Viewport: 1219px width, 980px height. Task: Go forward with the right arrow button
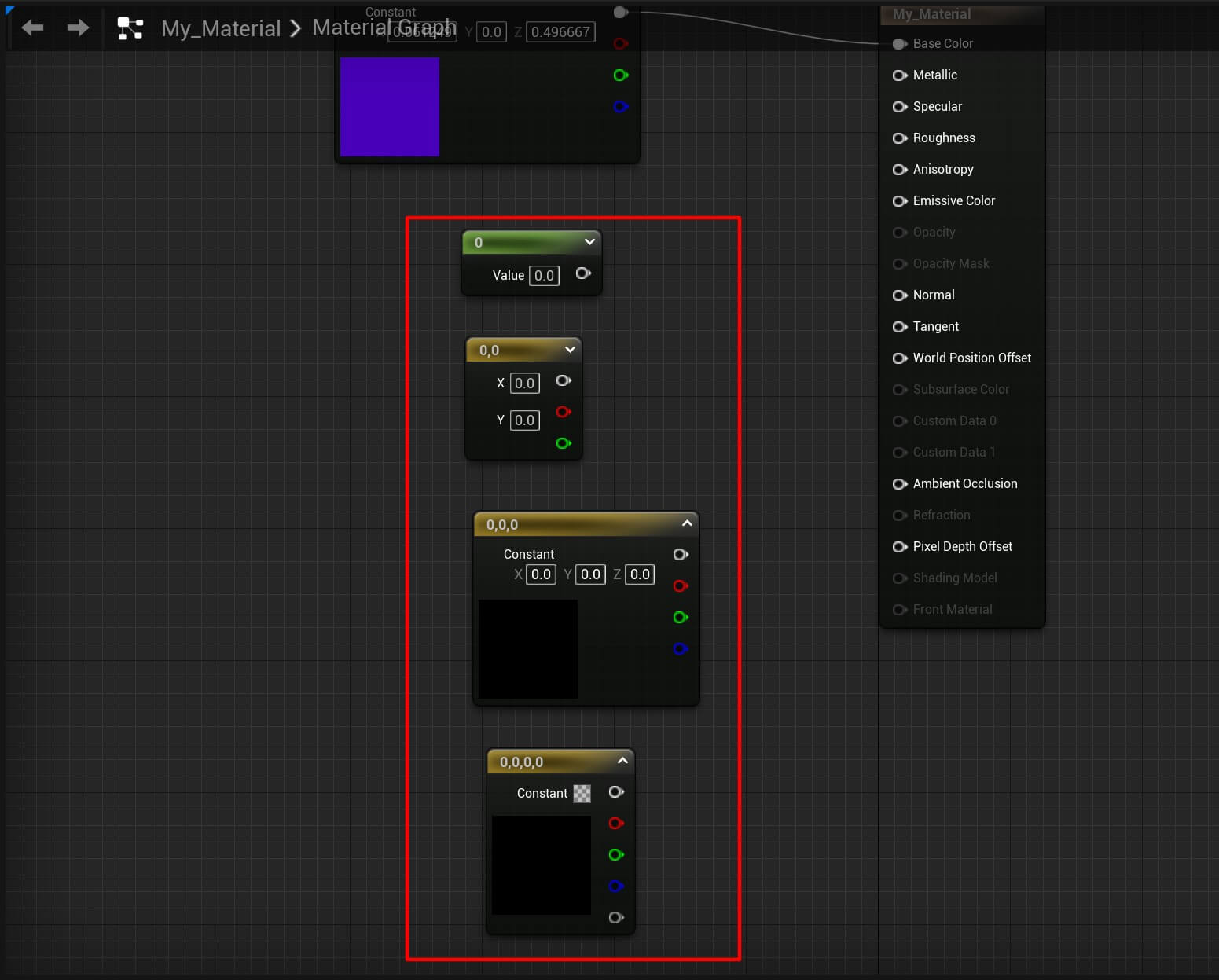pos(78,28)
